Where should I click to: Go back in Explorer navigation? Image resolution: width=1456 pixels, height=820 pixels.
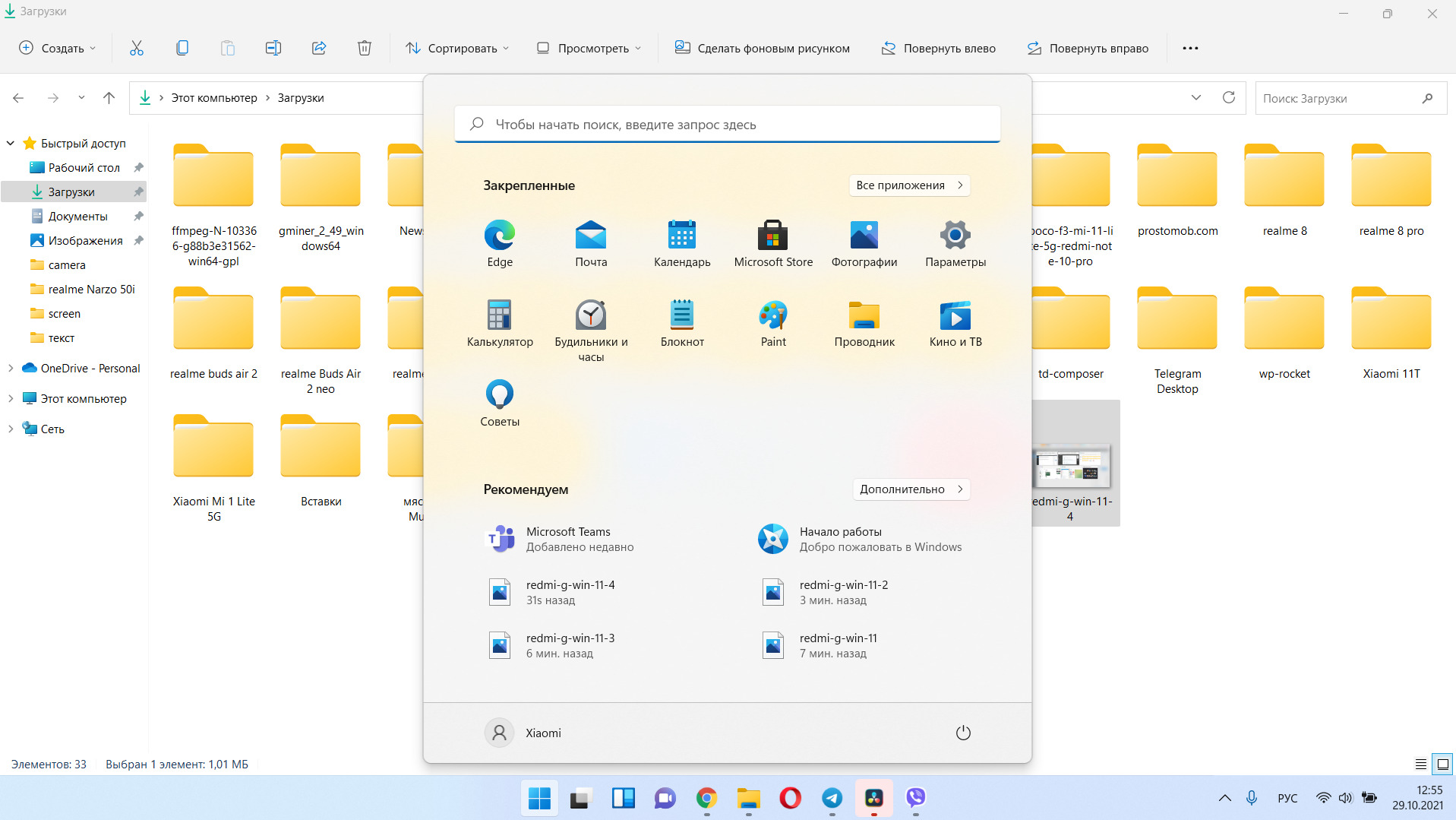pyautogui.click(x=18, y=98)
